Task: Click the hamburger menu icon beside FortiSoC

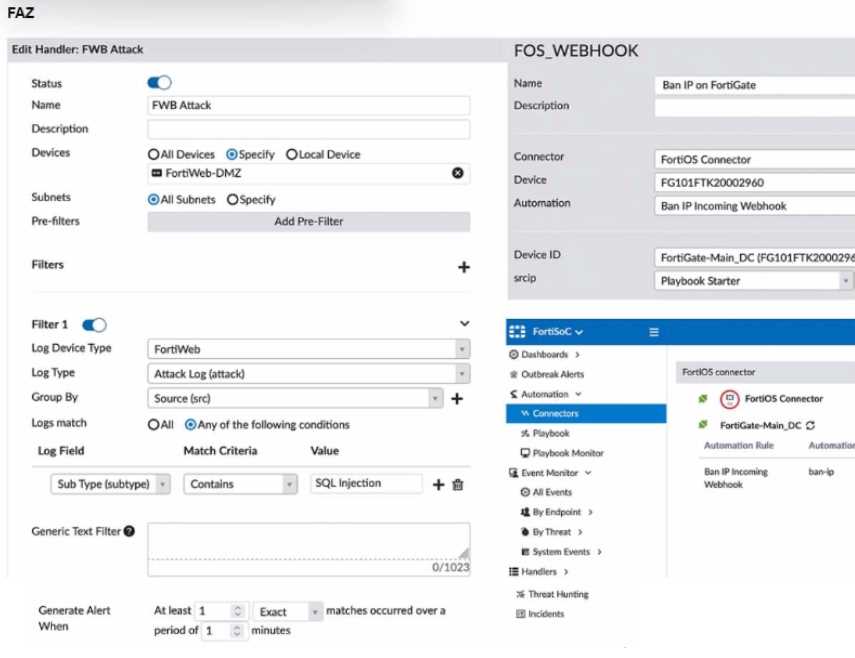Action: click(654, 332)
